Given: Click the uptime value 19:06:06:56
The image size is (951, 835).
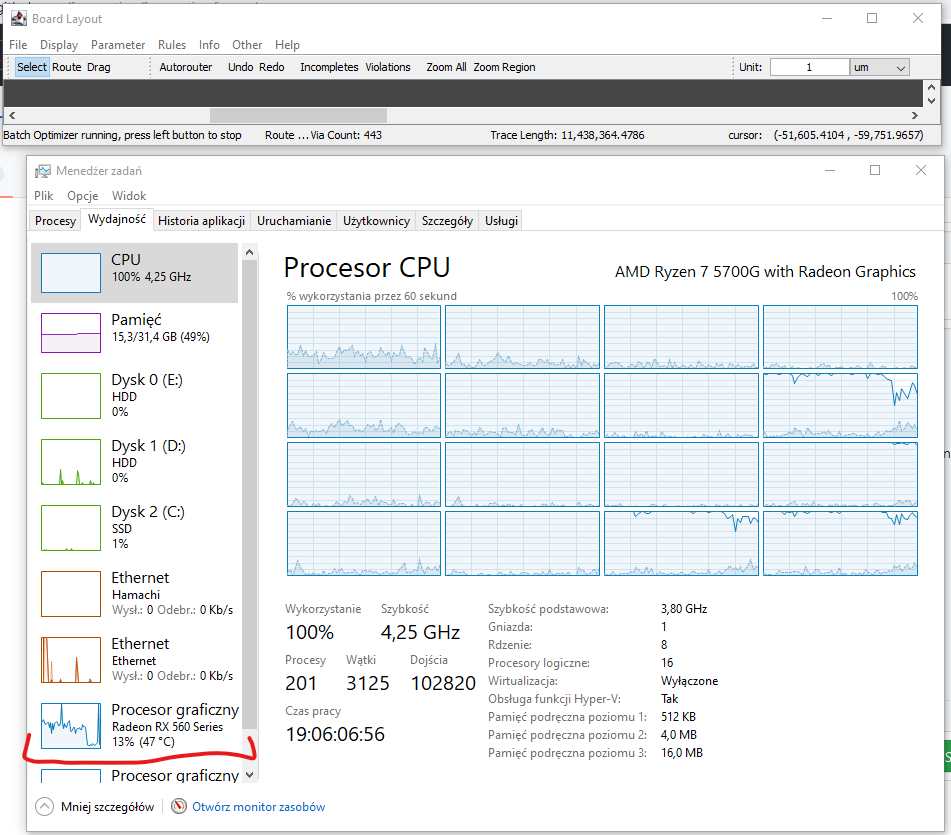Looking at the screenshot, I should click(335, 734).
